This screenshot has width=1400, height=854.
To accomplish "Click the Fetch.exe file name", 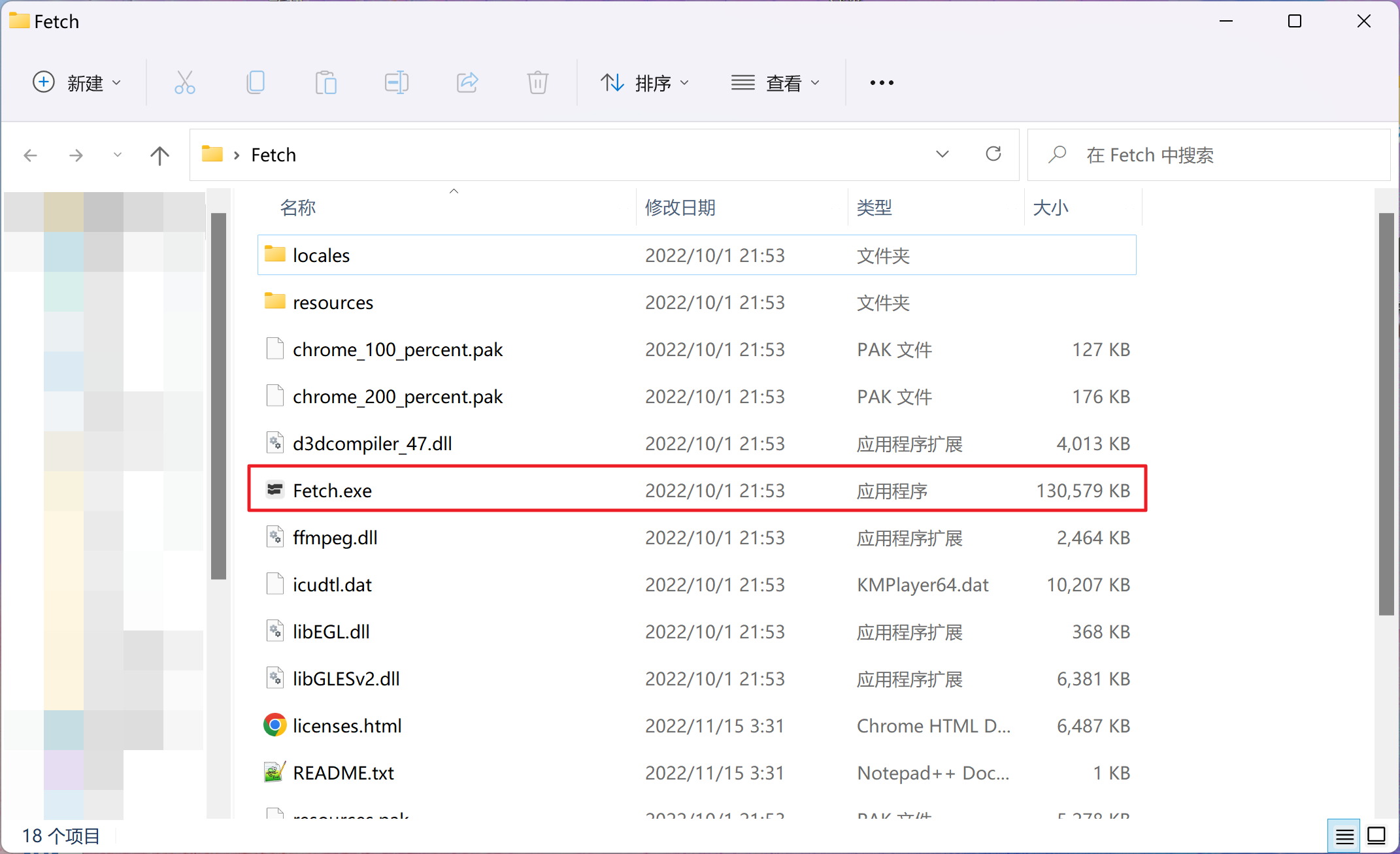I will (332, 491).
